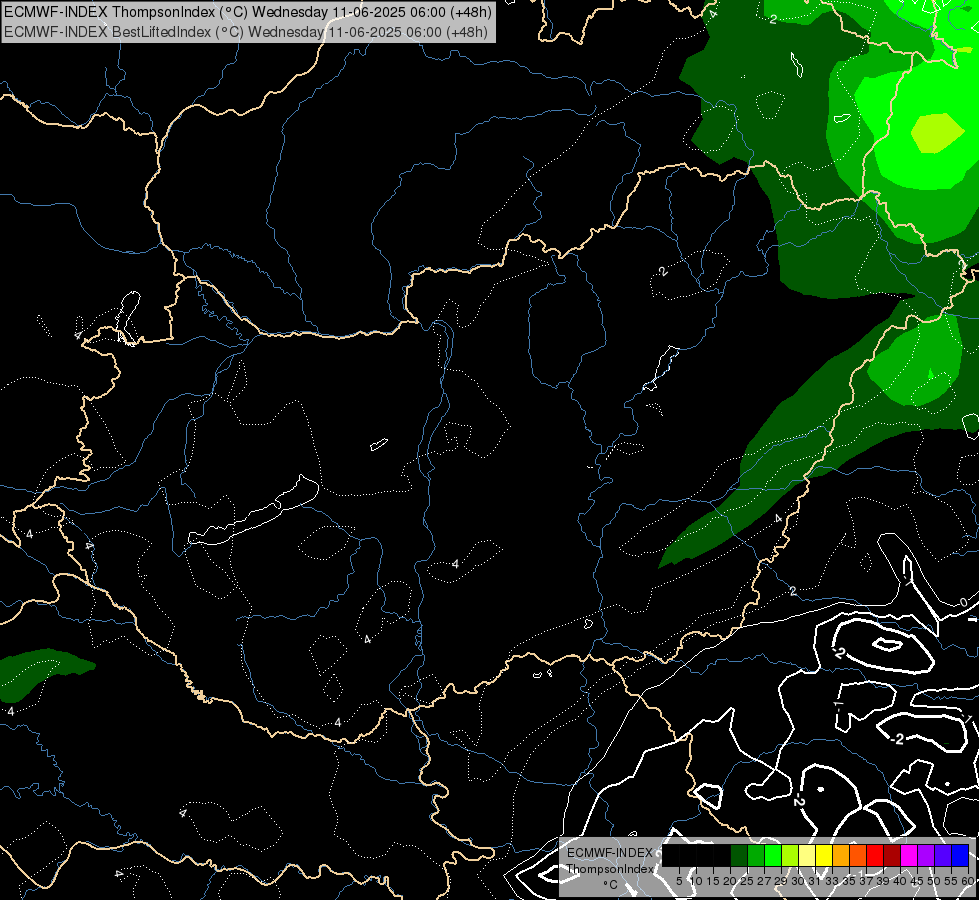Click the legend scale value 40
Screen dimensions: 979x900
(900, 881)
